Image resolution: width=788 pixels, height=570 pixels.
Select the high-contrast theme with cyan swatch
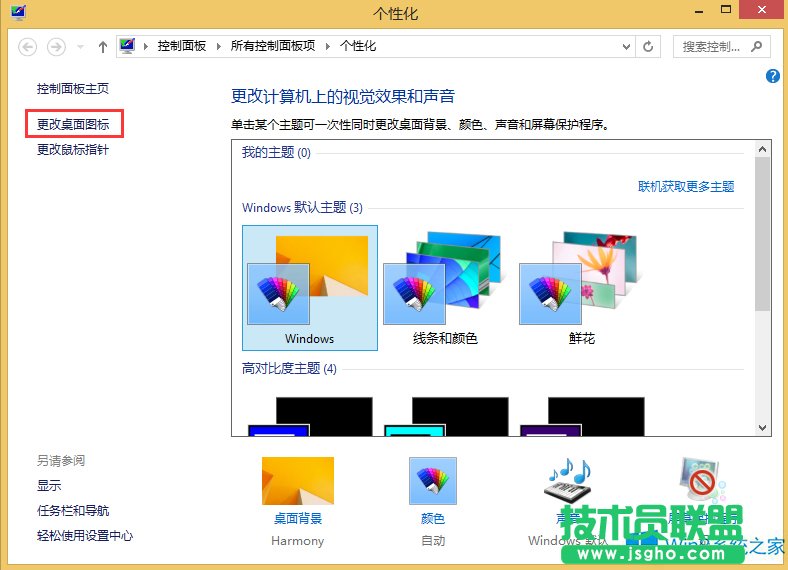click(x=446, y=416)
